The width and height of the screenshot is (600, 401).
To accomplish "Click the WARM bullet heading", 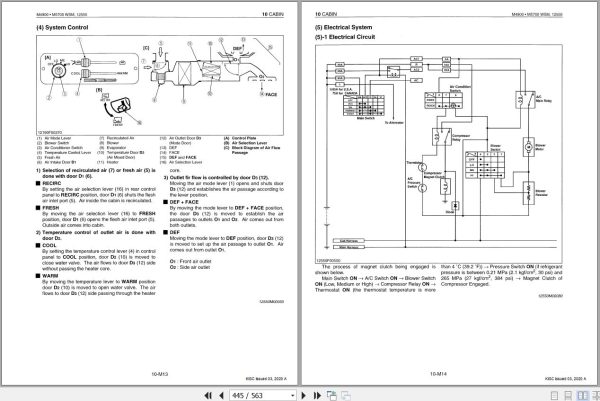I will (50, 275).
